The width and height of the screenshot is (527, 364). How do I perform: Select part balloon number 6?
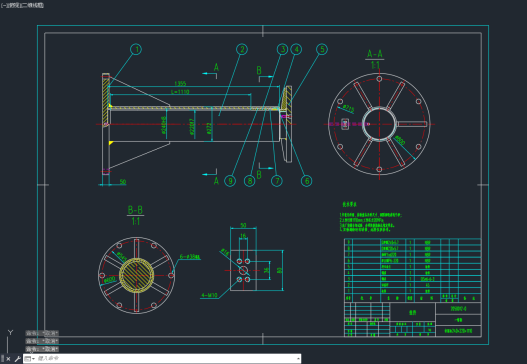pyautogui.click(x=307, y=181)
